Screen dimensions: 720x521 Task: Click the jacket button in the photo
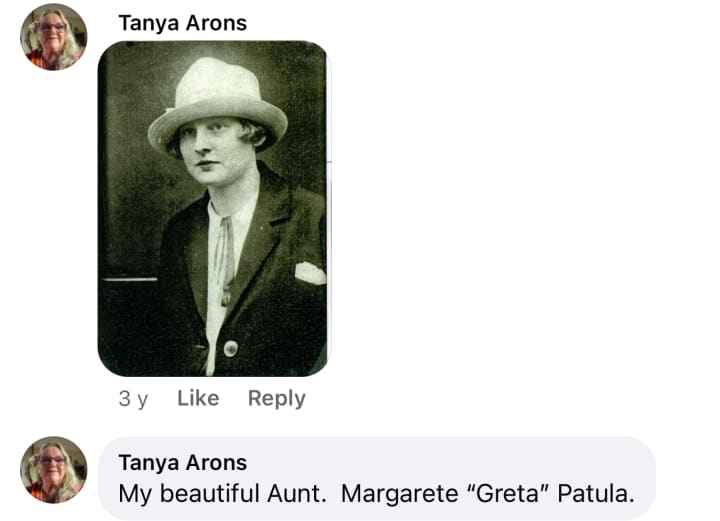click(x=231, y=348)
